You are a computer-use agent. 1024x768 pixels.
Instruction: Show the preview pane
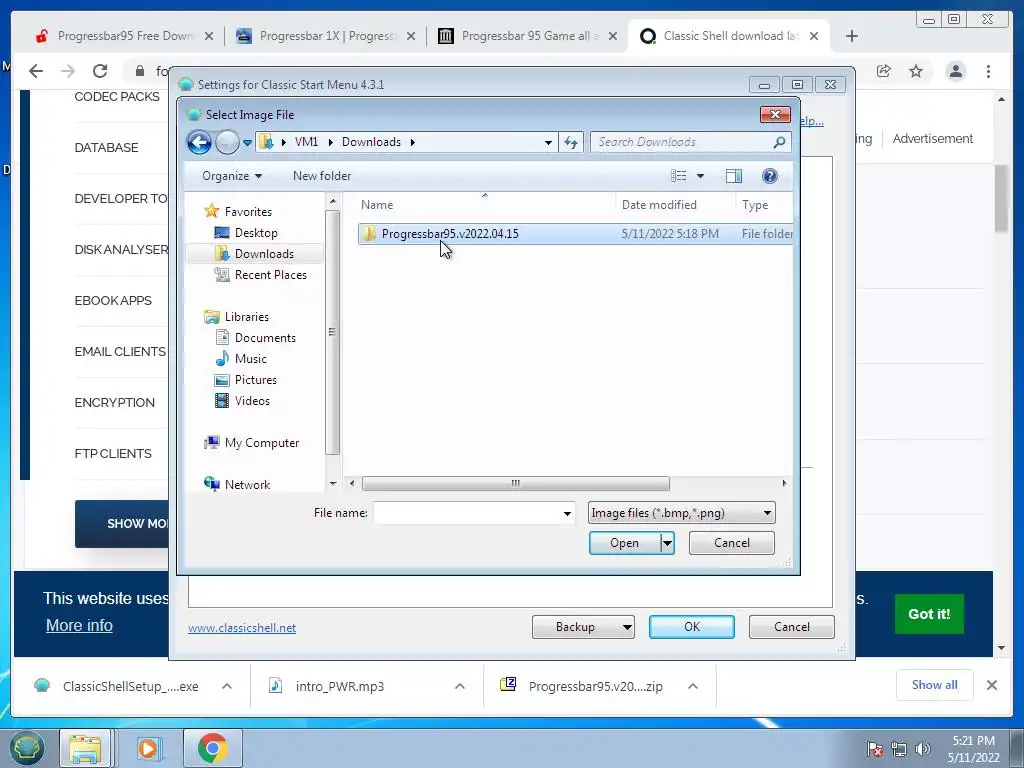pyautogui.click(x=733, y=176)
